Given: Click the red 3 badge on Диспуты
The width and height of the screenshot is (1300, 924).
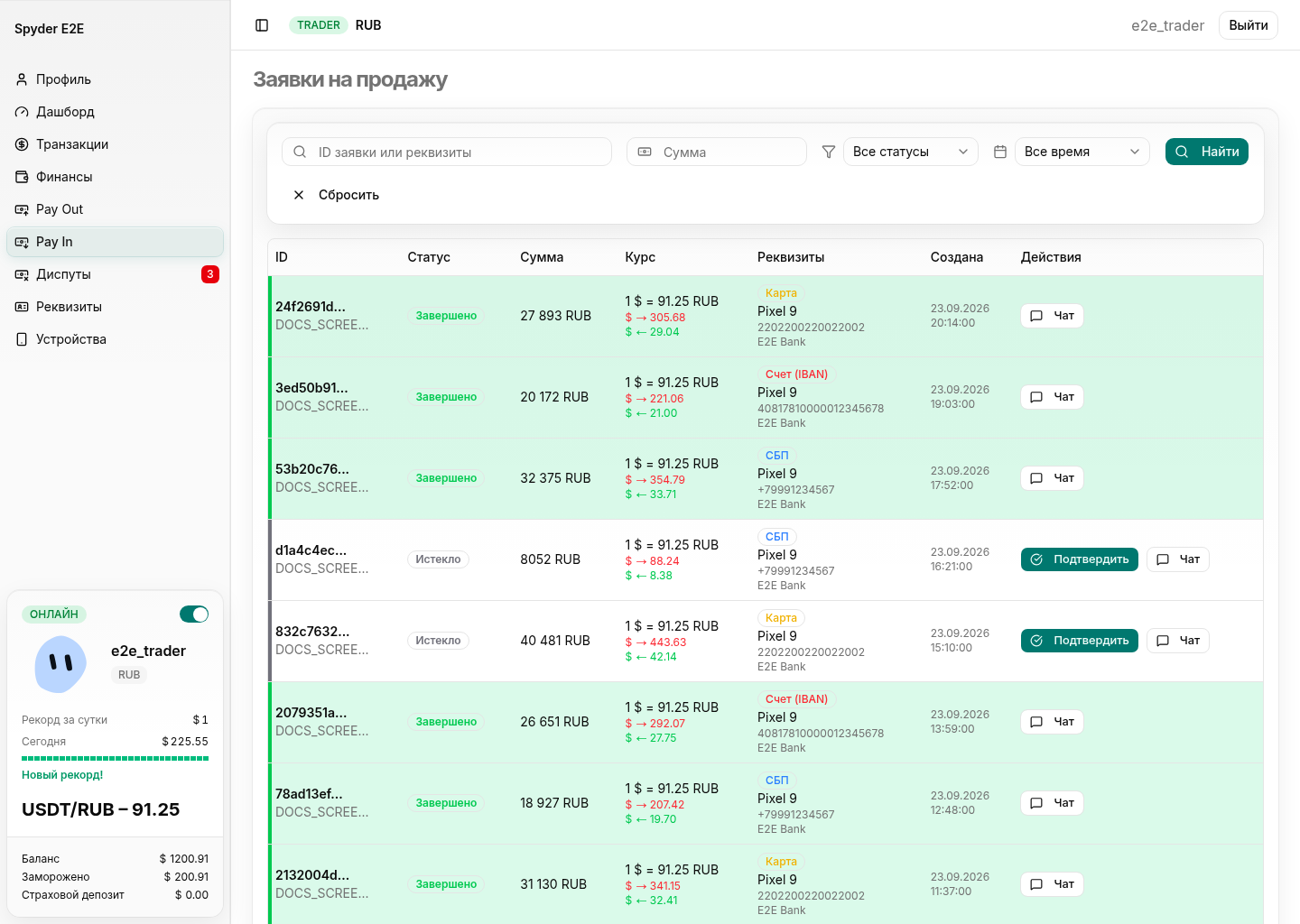Looking at the screenshot, I should tap(210, 274).
